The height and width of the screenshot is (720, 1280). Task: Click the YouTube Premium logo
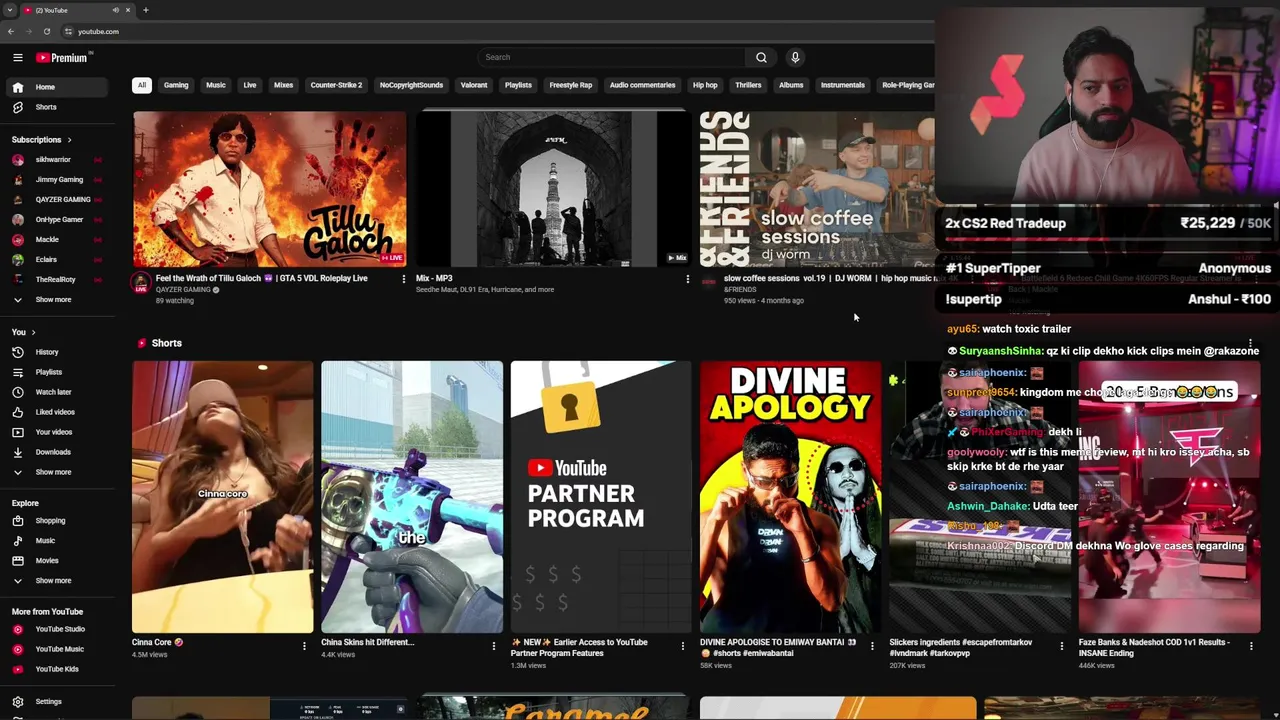point(64,58)
